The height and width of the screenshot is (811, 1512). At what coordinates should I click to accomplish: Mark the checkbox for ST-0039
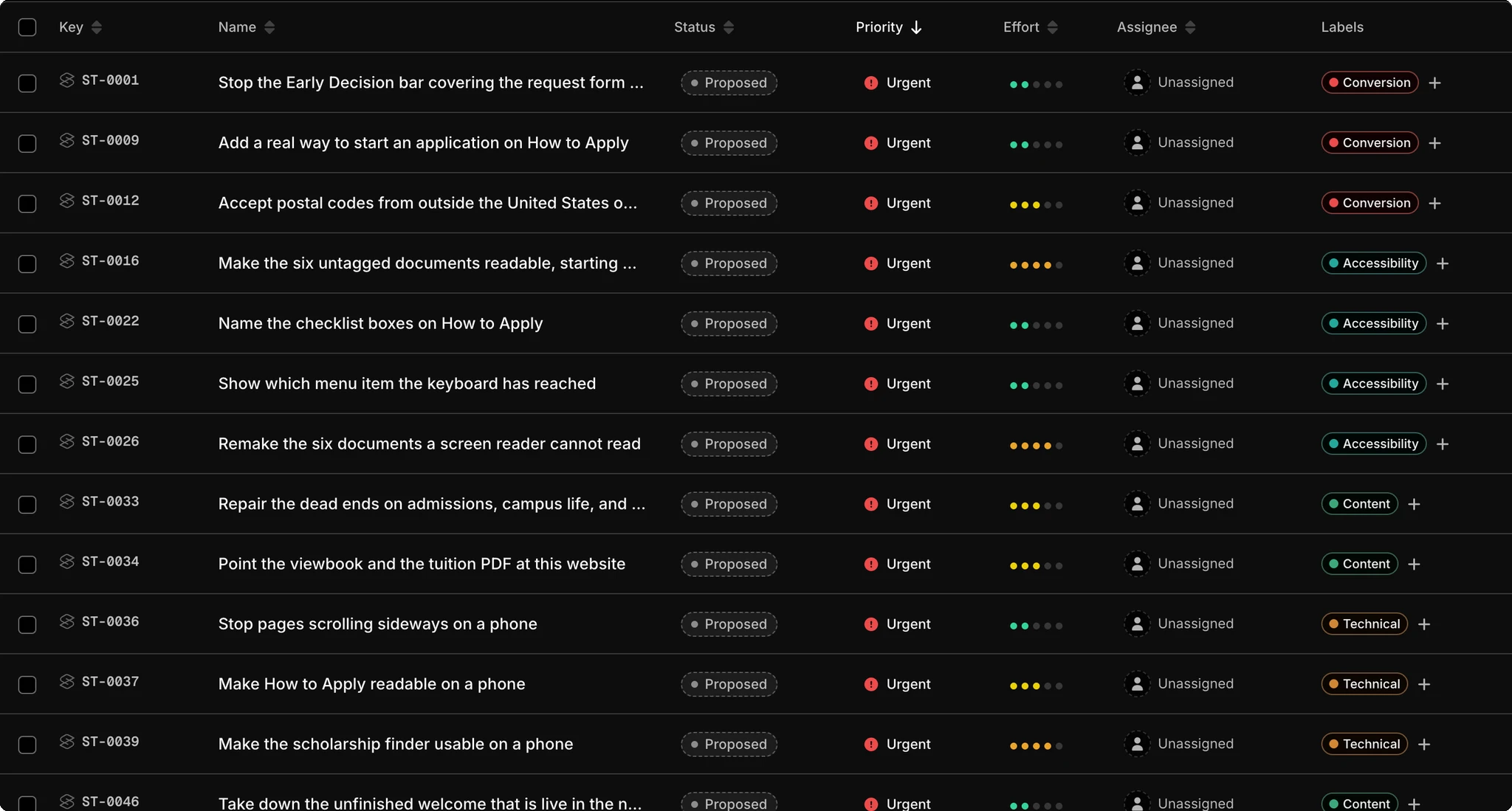click(27, 745)
